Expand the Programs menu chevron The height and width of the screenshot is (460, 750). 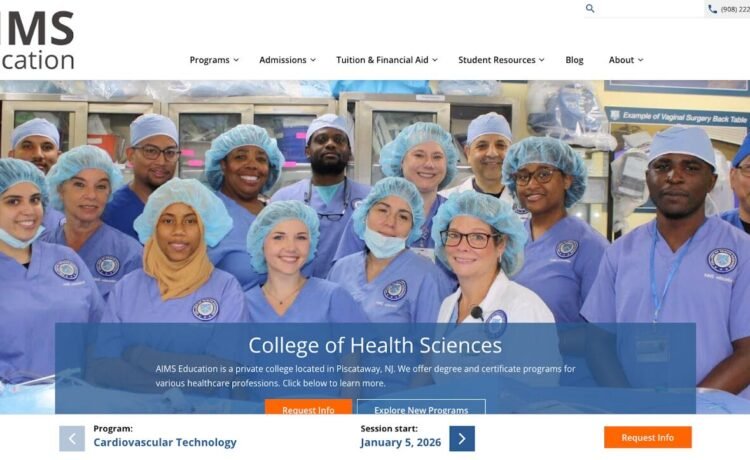coord(236,60)
